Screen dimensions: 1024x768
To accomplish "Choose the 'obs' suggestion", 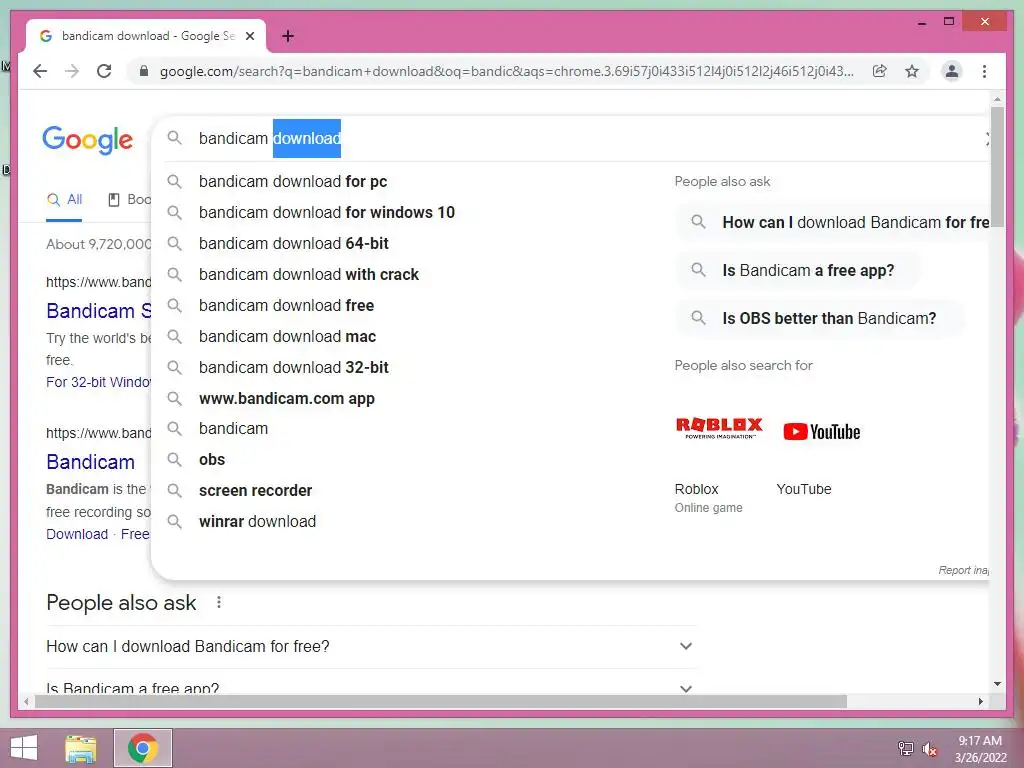I will [x=212, y=460].
